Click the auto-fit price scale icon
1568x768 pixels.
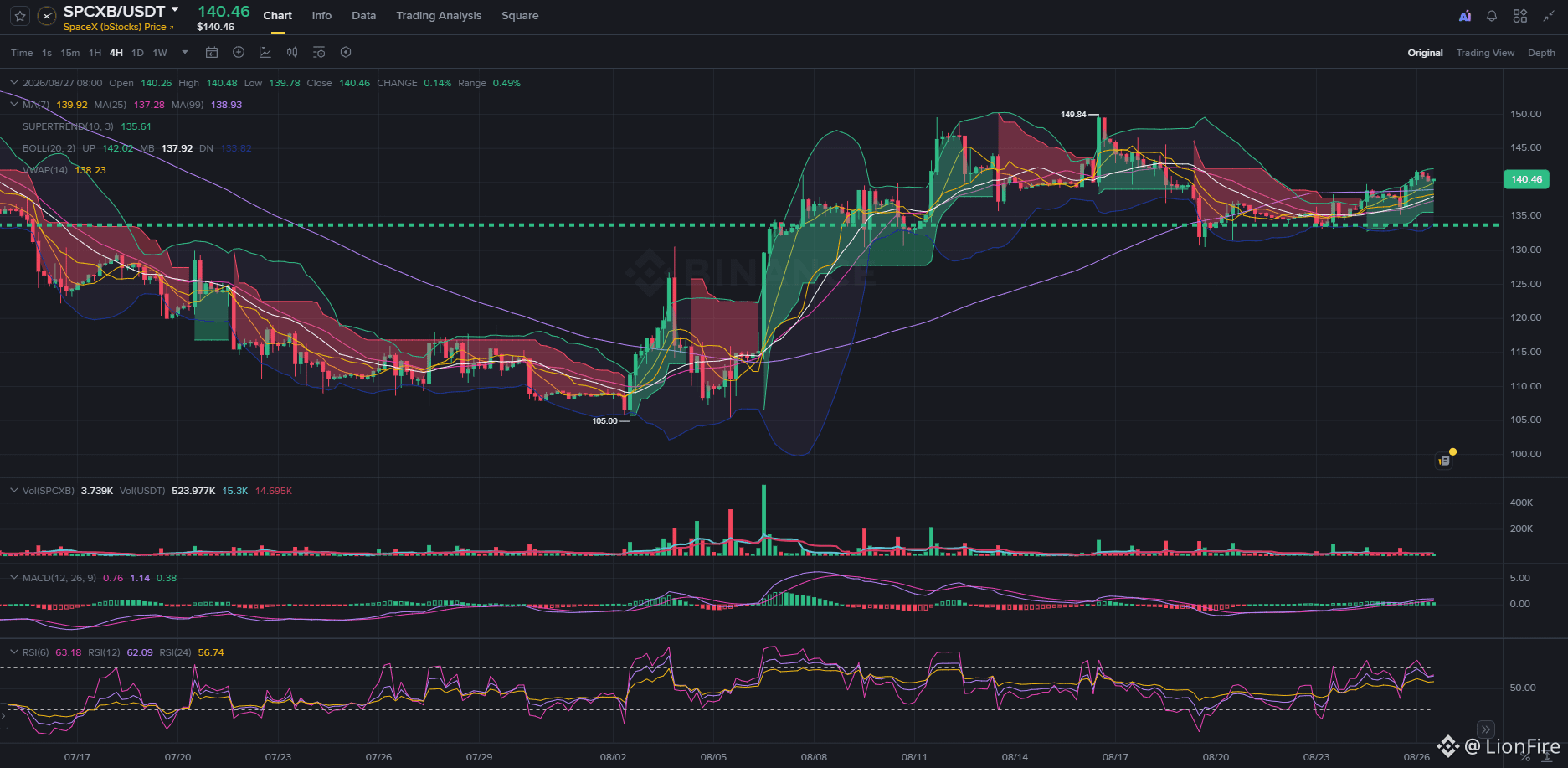(x=1547, y=758)
